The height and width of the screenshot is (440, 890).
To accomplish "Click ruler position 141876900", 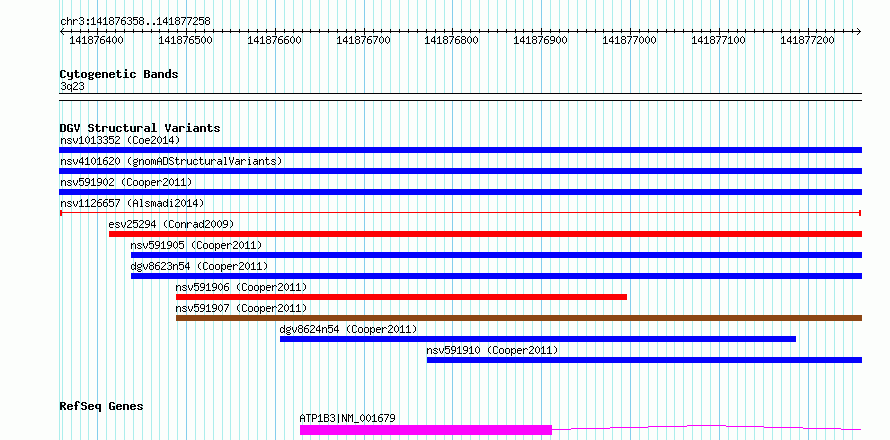I will click(540, 40).
